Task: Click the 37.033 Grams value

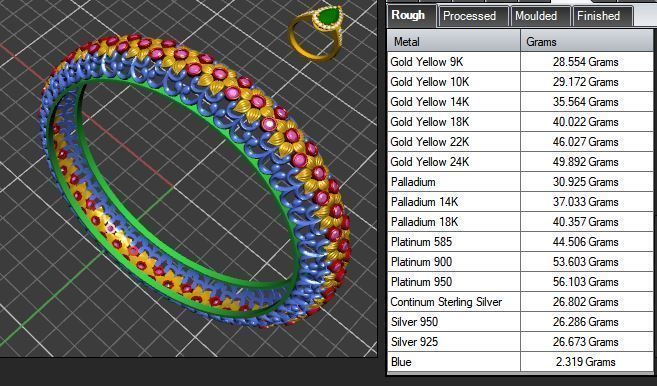Action: tap(585, 202)
